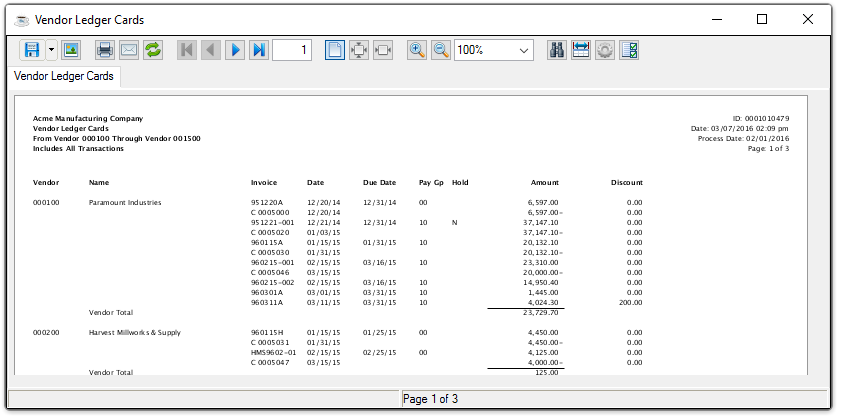Screen dimensions: 841x419
Task: Click the Amount column header
Action: pyautogui.click(x=545, y=183)
